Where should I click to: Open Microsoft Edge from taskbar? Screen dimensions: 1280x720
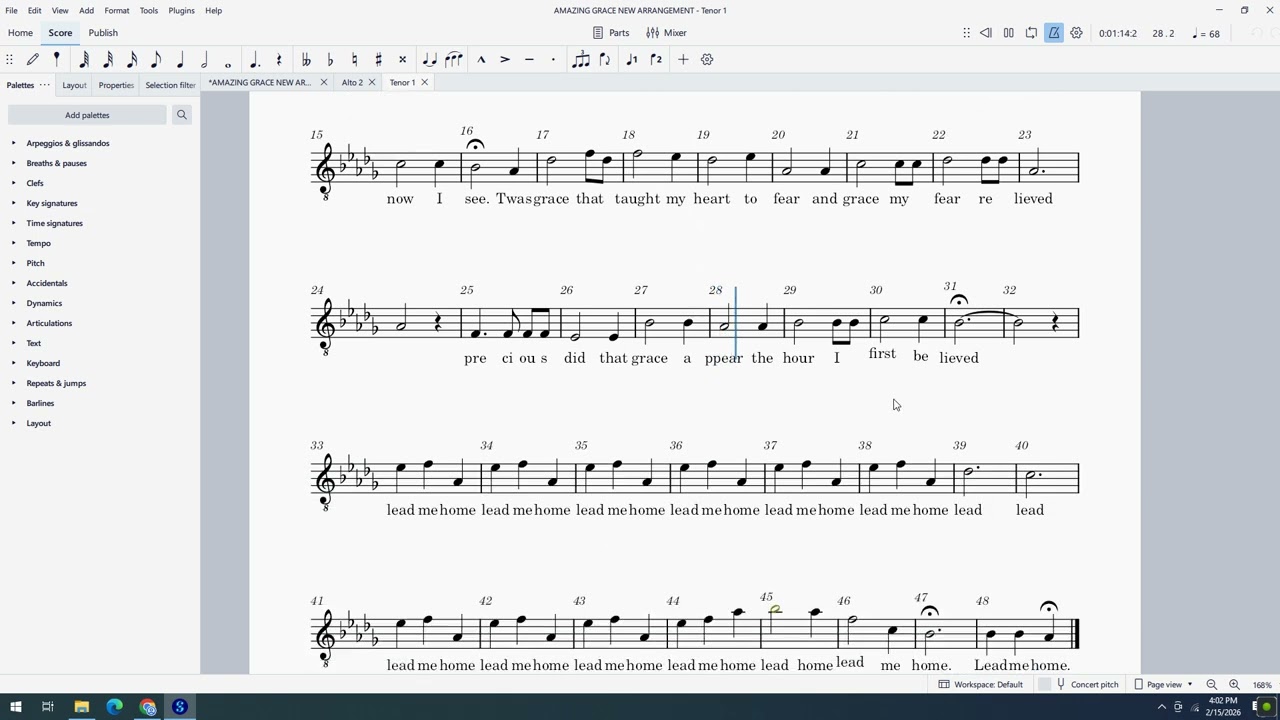(x=114, y=707)
